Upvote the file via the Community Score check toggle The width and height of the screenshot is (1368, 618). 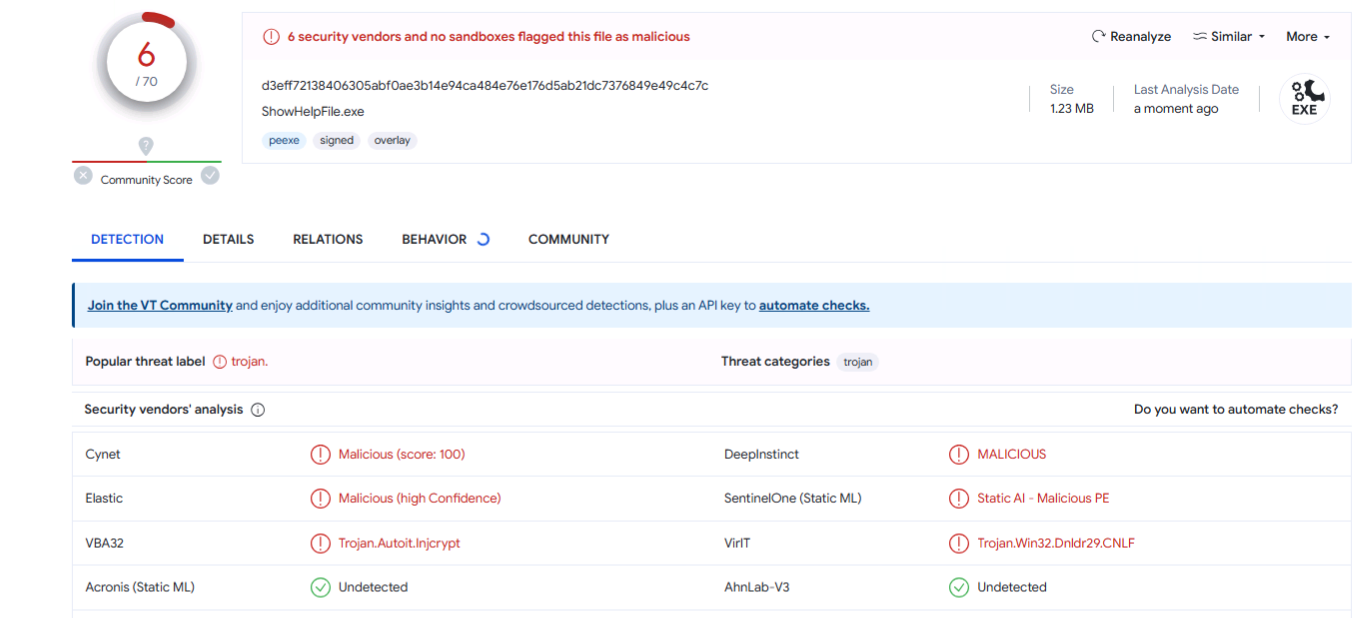[x=210, y=175]
